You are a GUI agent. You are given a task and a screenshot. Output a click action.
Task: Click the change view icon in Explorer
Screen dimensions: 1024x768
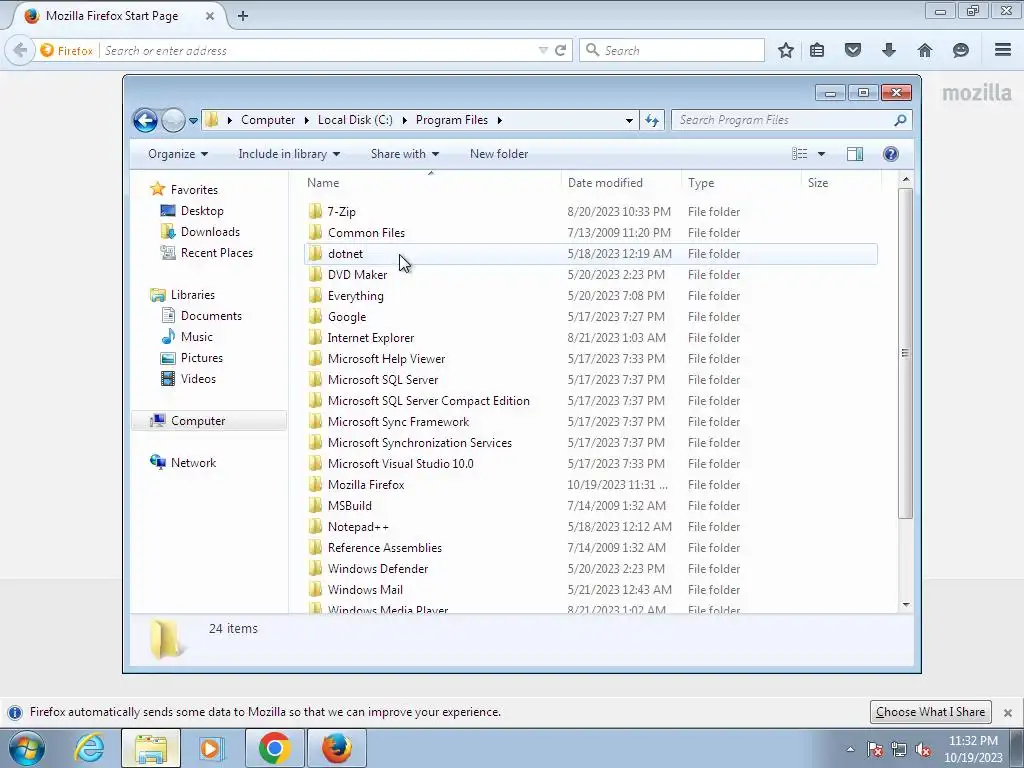(799, 153)
